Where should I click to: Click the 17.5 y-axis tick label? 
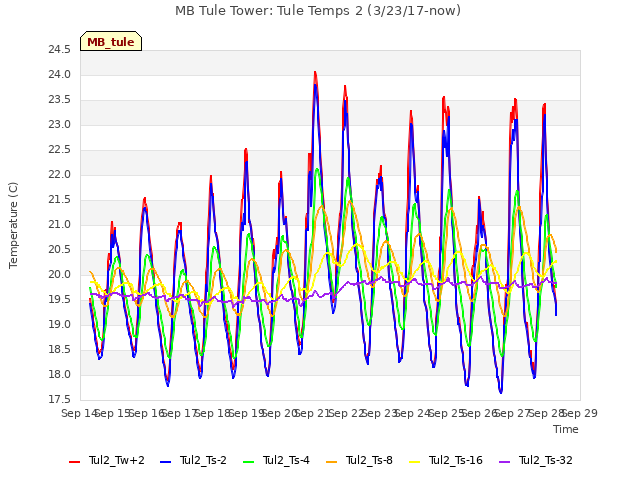60,399
